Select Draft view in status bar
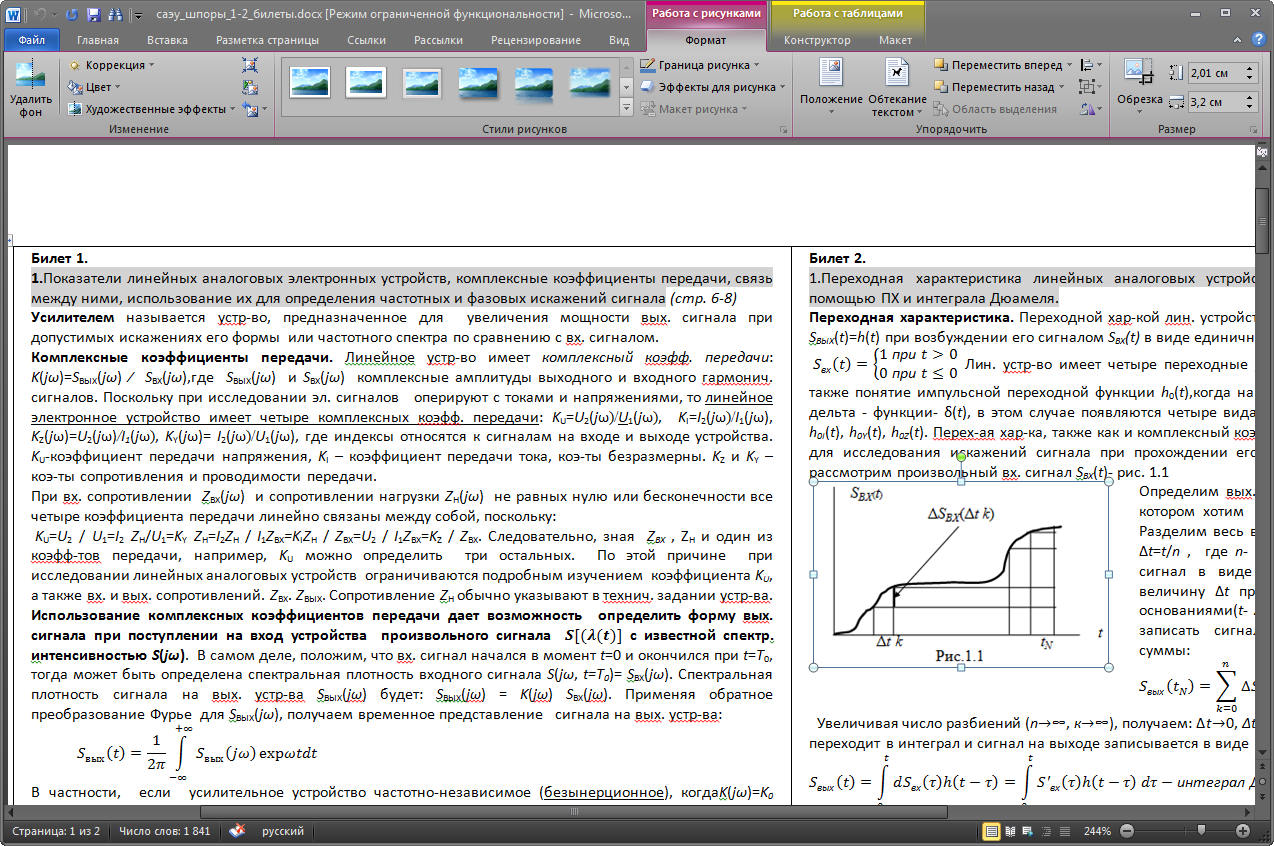 [x=1065, y=831]
